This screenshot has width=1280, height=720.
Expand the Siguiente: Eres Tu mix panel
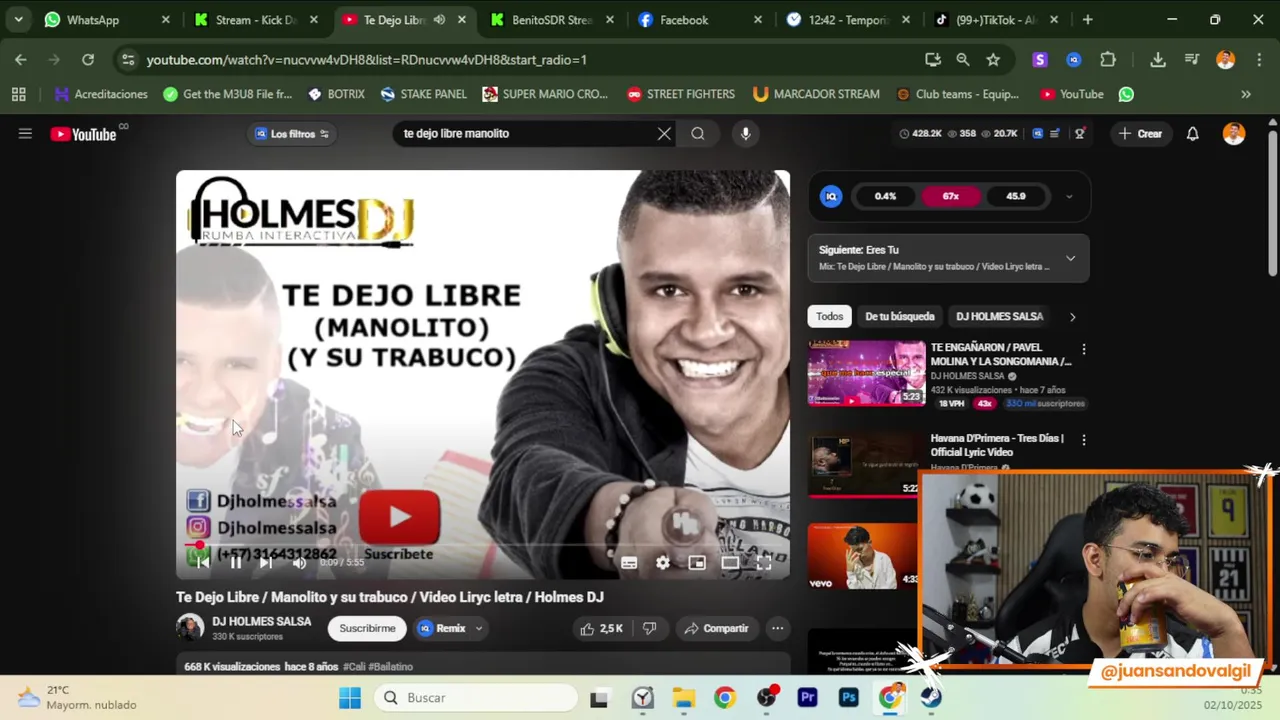[x=1070, y=258]
